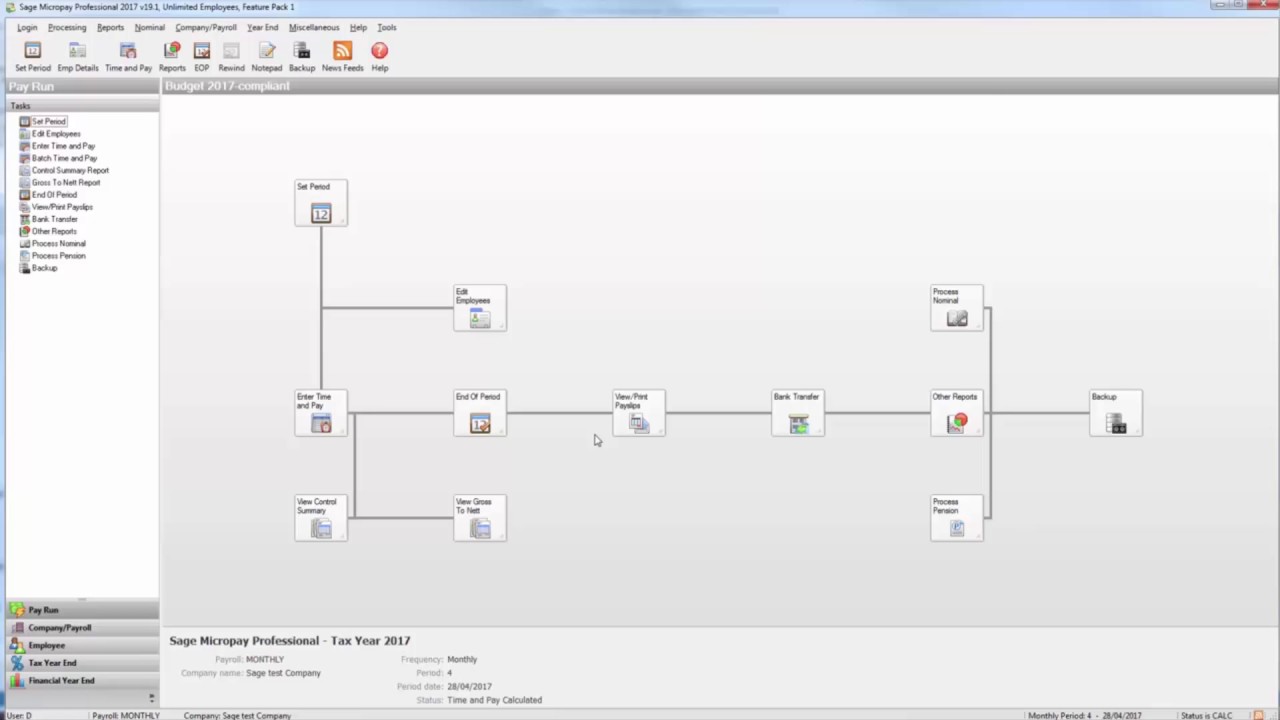Open the View/Print Payslips flowchart icon

coord(639,413)
